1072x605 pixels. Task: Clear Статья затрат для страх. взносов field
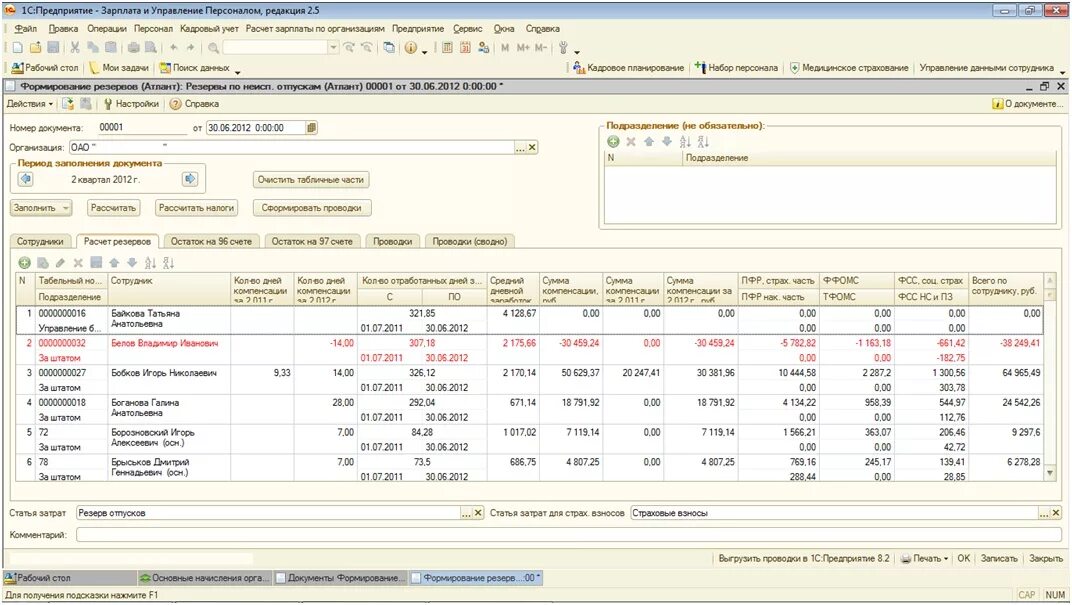click(1056, 513)
